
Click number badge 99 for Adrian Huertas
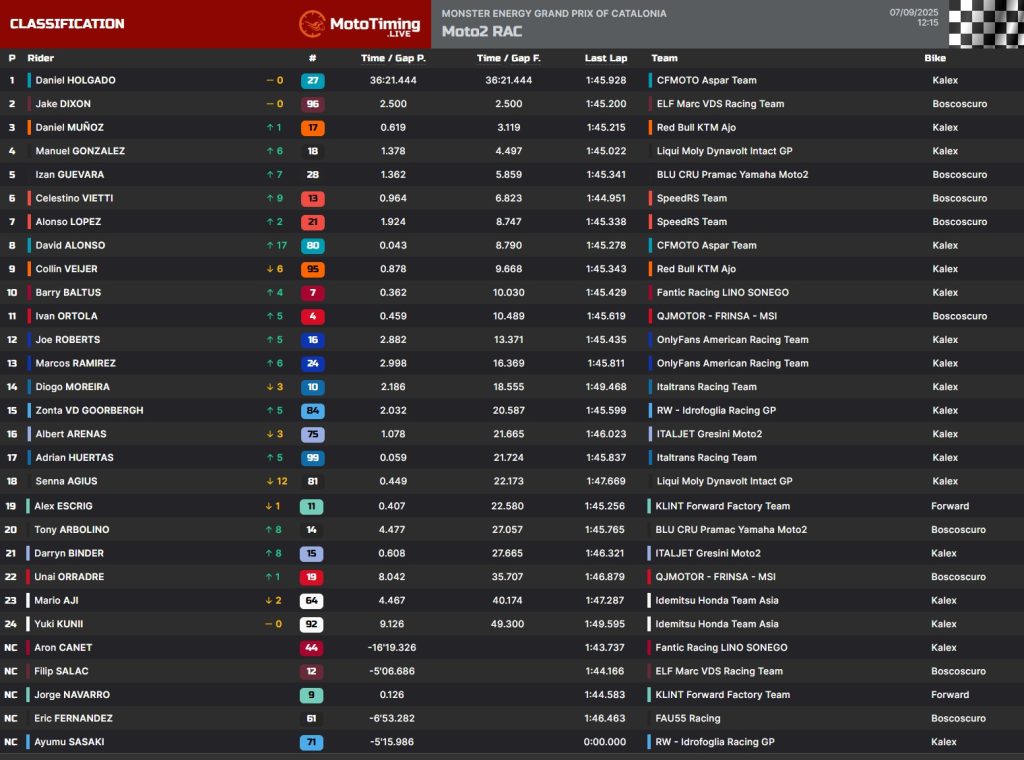point(313,458)
